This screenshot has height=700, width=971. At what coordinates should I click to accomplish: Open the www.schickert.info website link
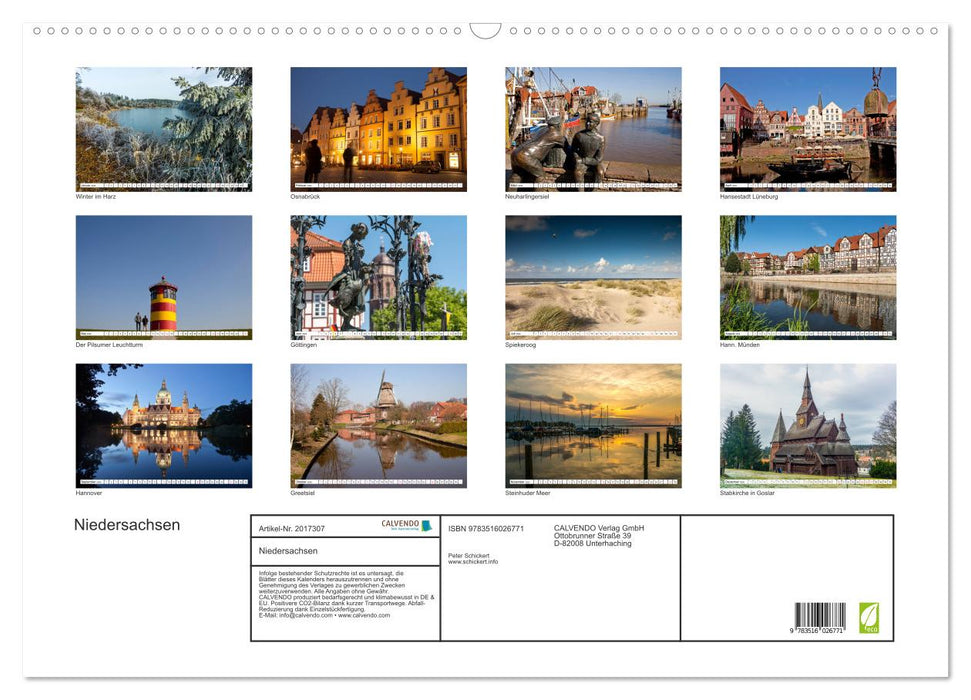[472, 561]
